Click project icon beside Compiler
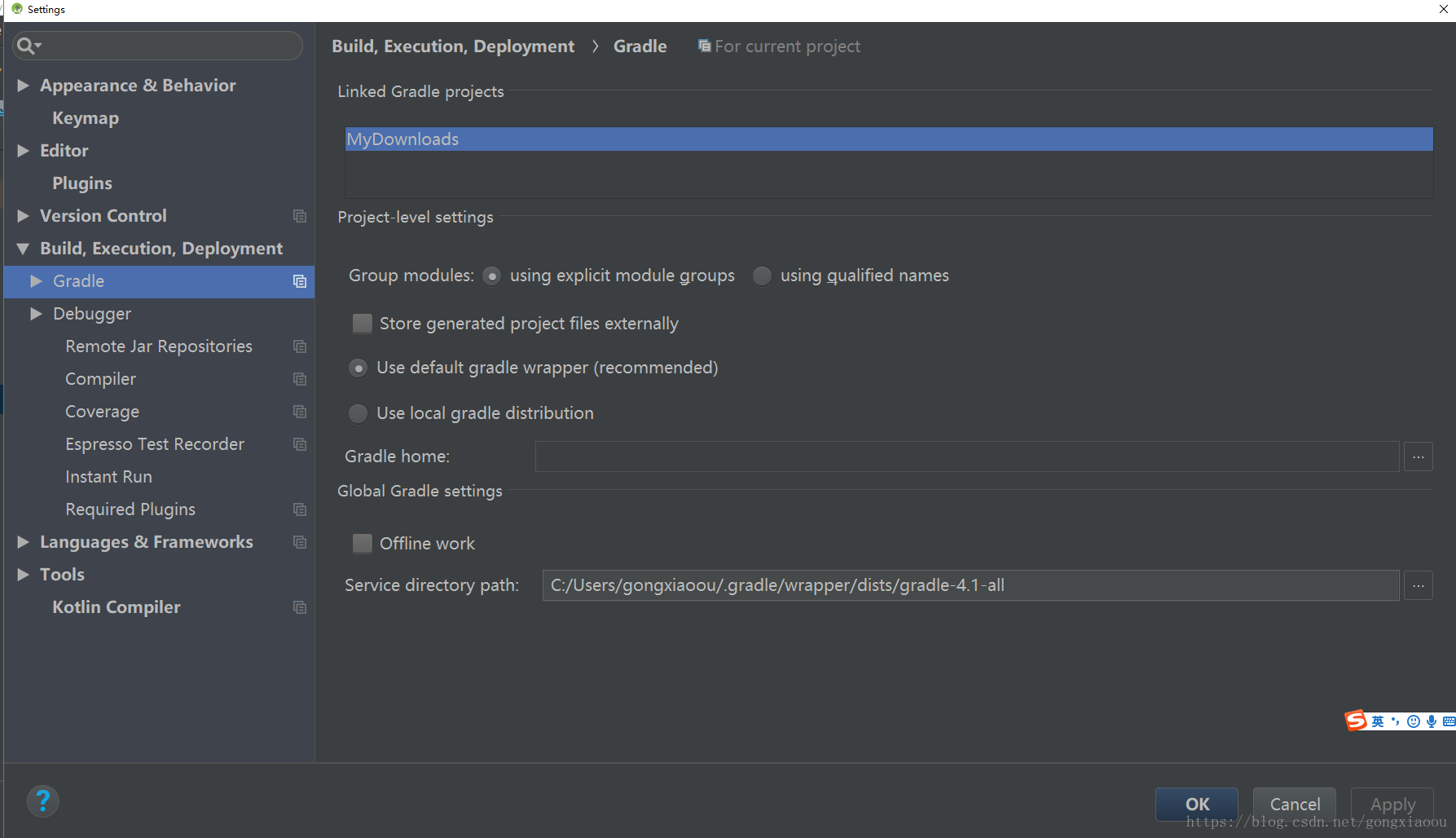This screenshot has width=1456, height=838. coord(300,379)
